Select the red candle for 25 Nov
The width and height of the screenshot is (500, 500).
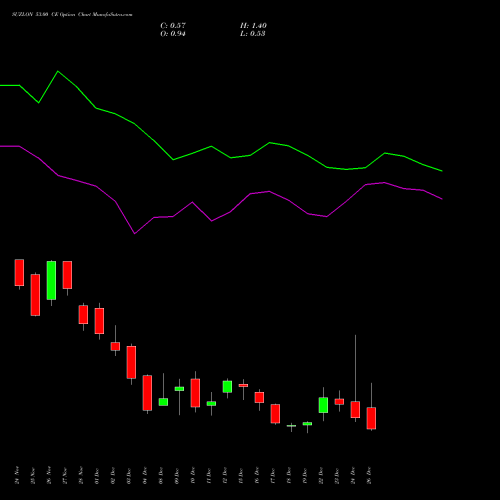pos(35,295)
